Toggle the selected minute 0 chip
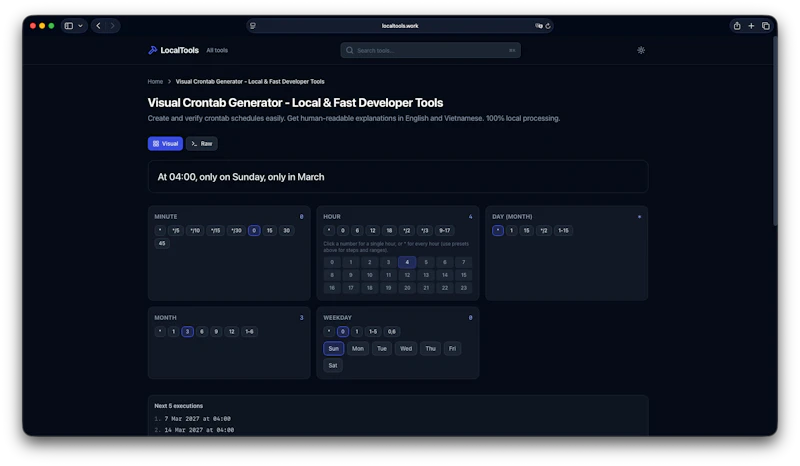800x466 pixels. pos(254,230)
